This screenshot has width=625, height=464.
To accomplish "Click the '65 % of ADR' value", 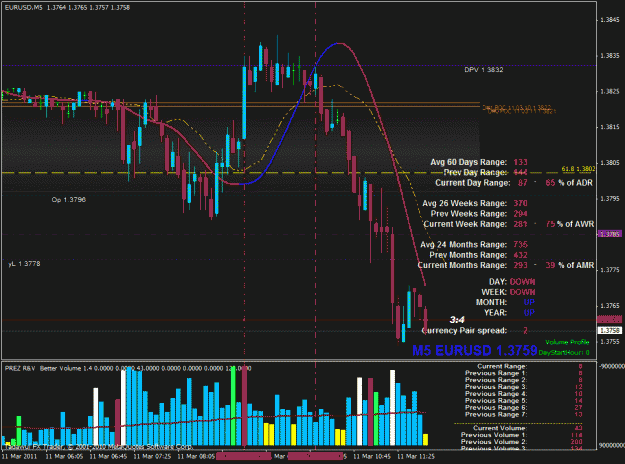I will tap(569, 183).
